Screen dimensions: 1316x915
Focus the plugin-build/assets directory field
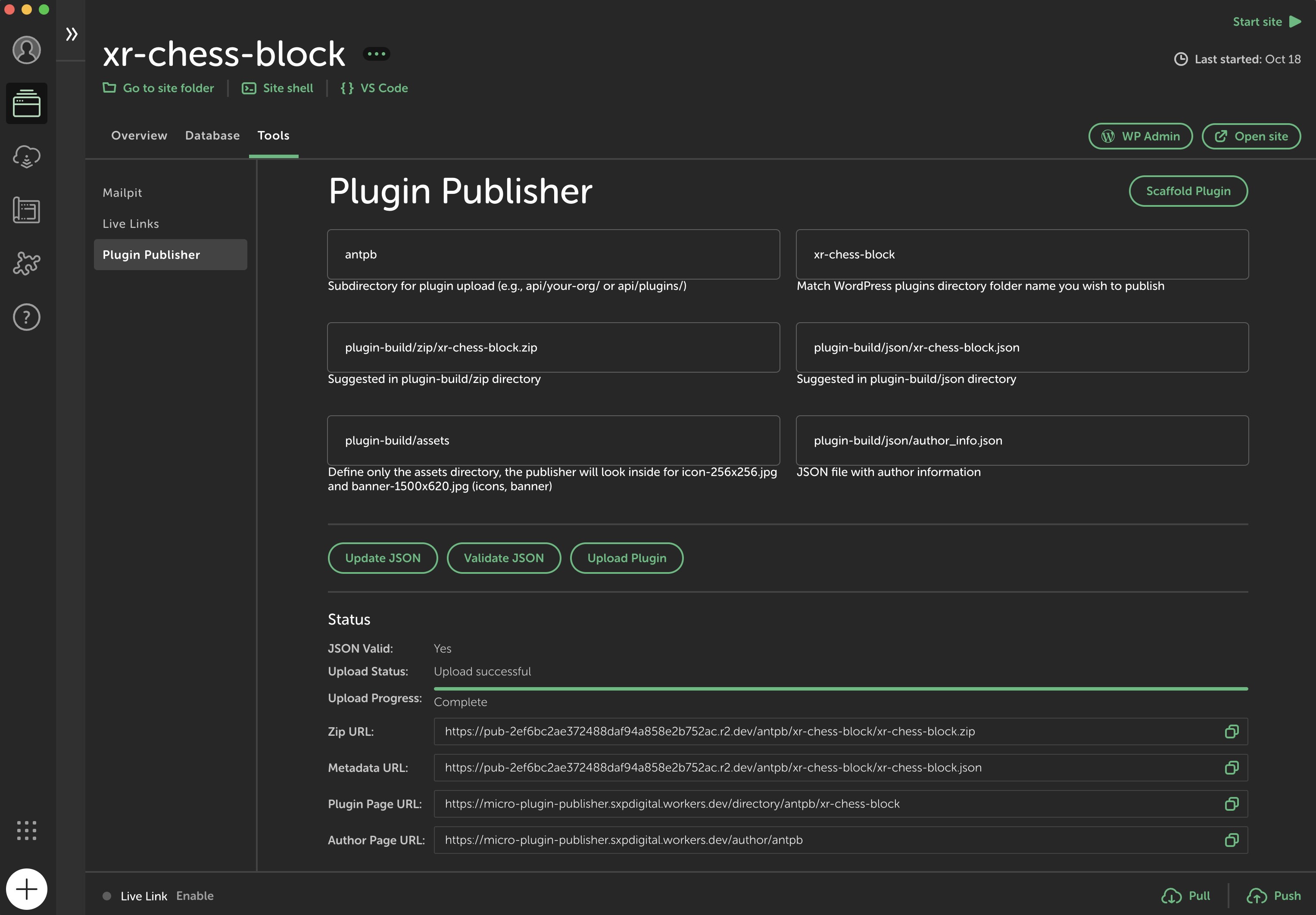pyautogui.click(x=553, y=441)
